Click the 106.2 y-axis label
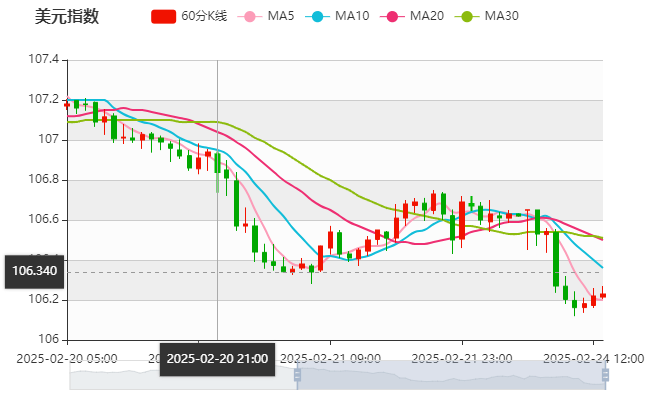The image size is (670, 400). [x=44, y=299]
